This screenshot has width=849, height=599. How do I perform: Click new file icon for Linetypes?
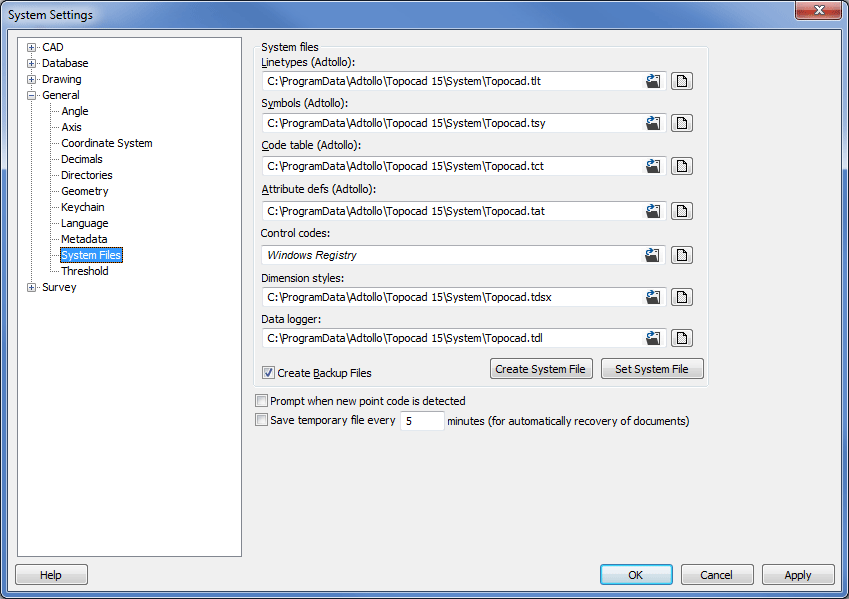(682, 81)
